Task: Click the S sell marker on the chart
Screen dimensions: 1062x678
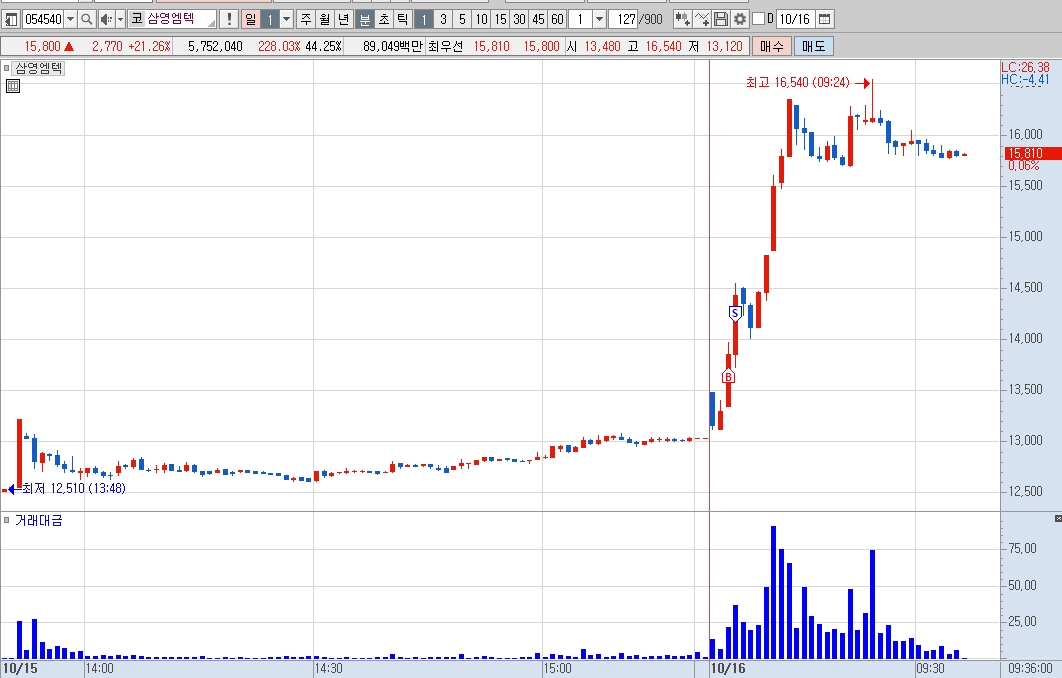Action: [735, 313]
